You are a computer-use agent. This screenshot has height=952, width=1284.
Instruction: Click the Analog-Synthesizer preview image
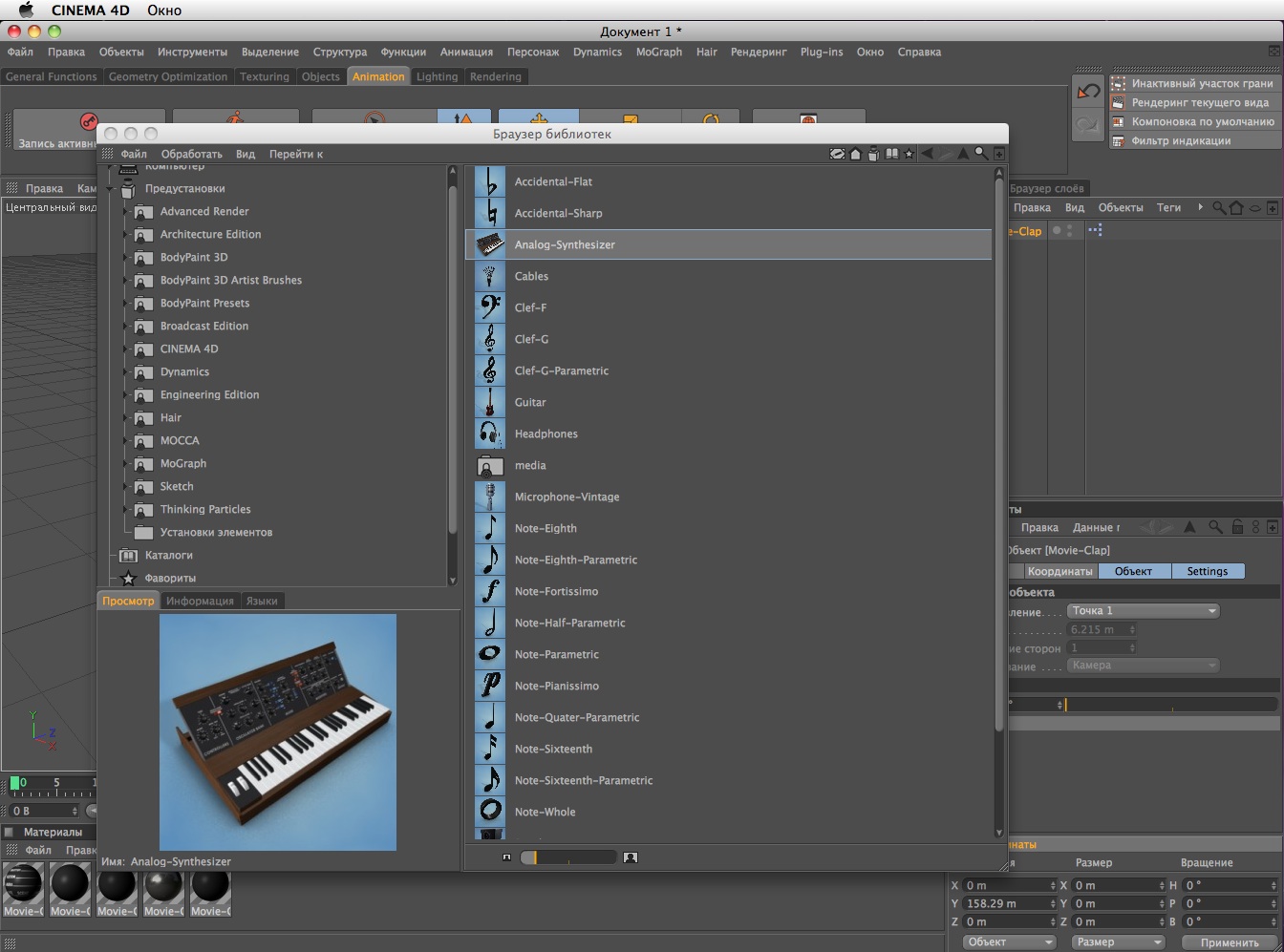[x=278, y=731]
